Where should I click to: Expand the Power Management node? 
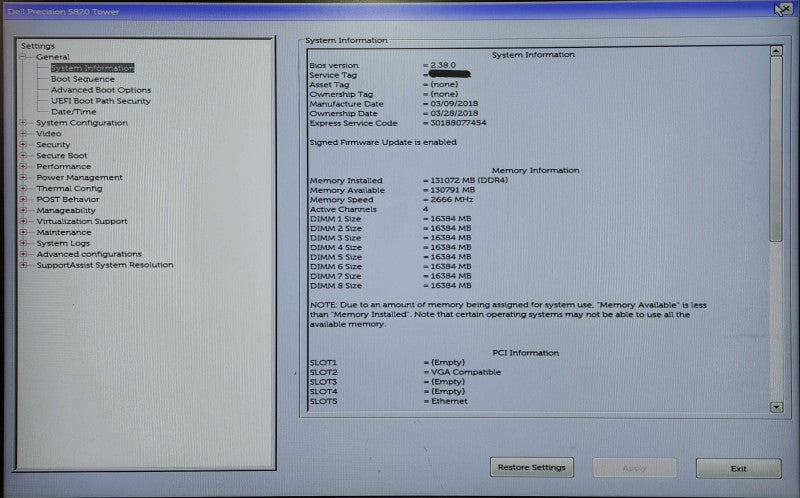(22, 178)
